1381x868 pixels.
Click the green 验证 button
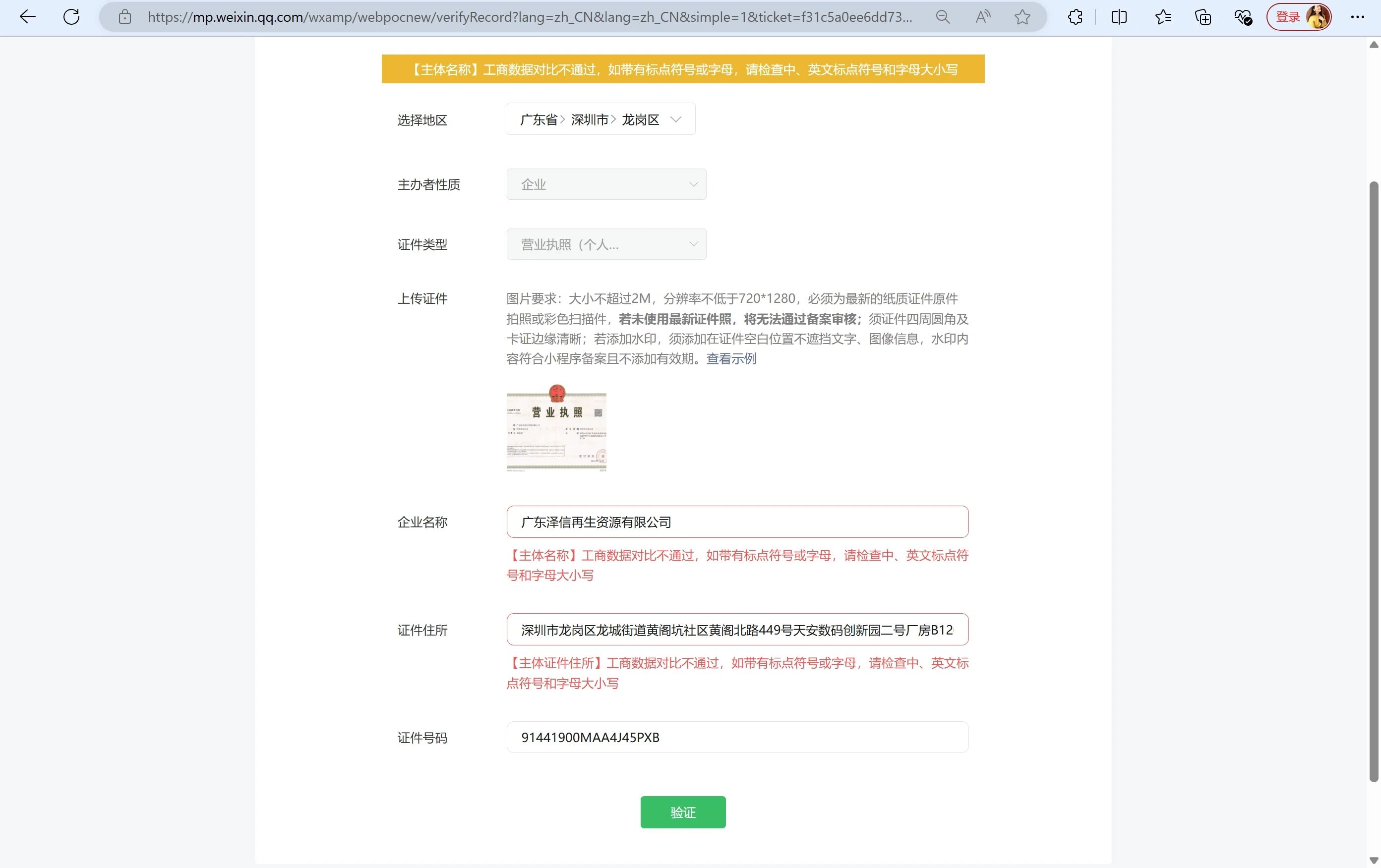point(682,812)
